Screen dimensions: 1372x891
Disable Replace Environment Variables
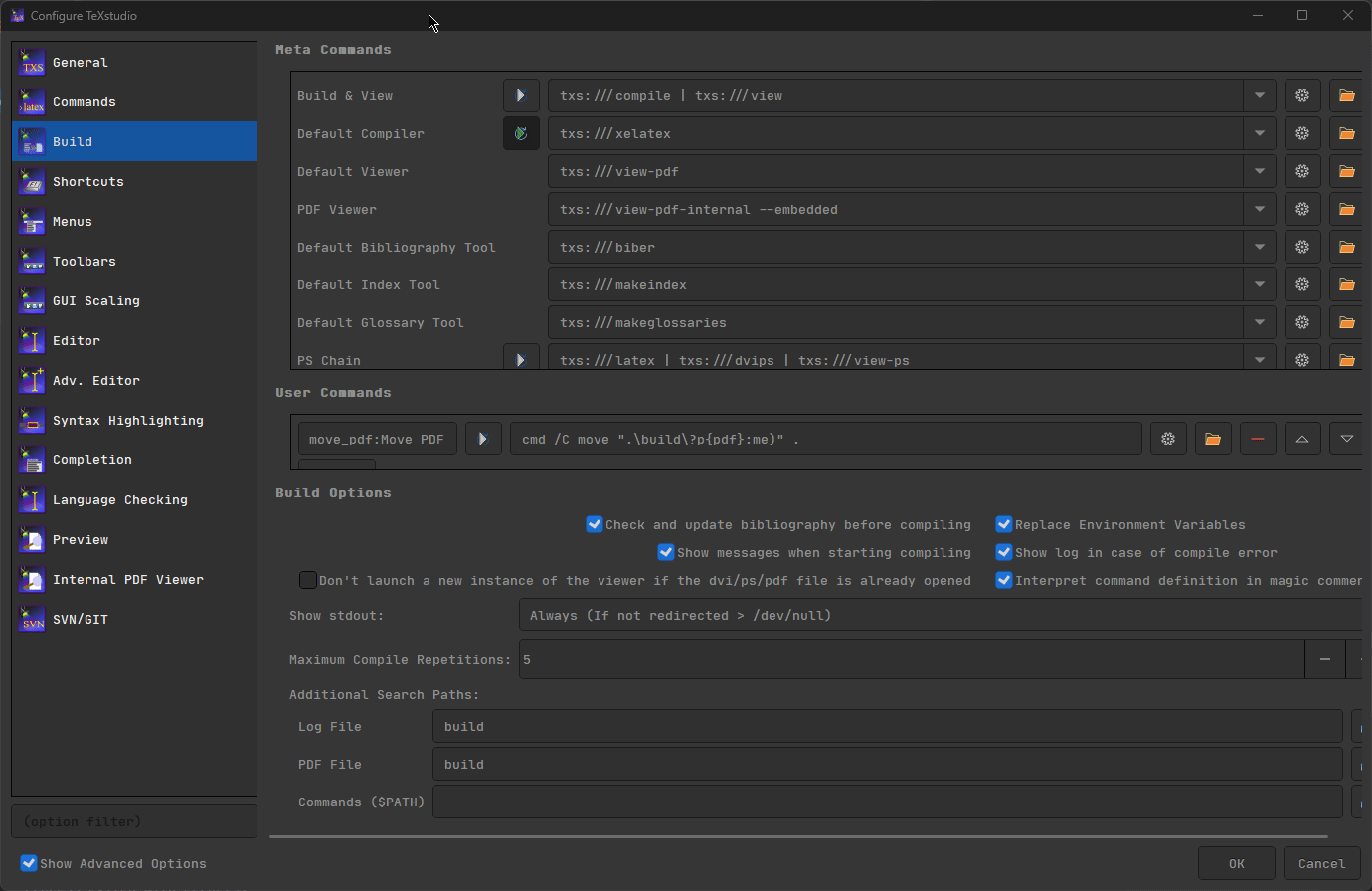[1004, 524]
